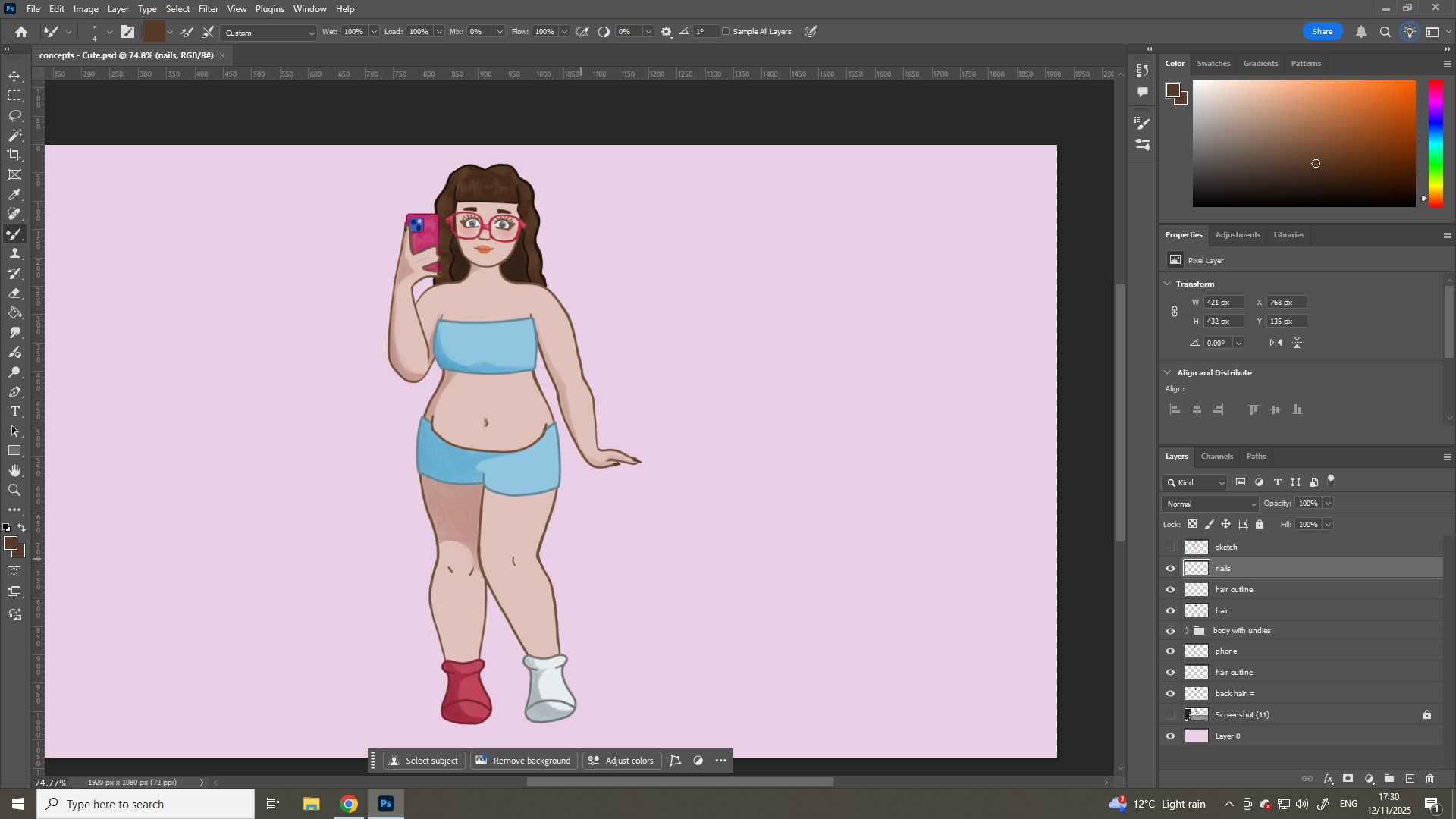Swap foreground and background colors
1456x819 pixels.
(22, 528)
